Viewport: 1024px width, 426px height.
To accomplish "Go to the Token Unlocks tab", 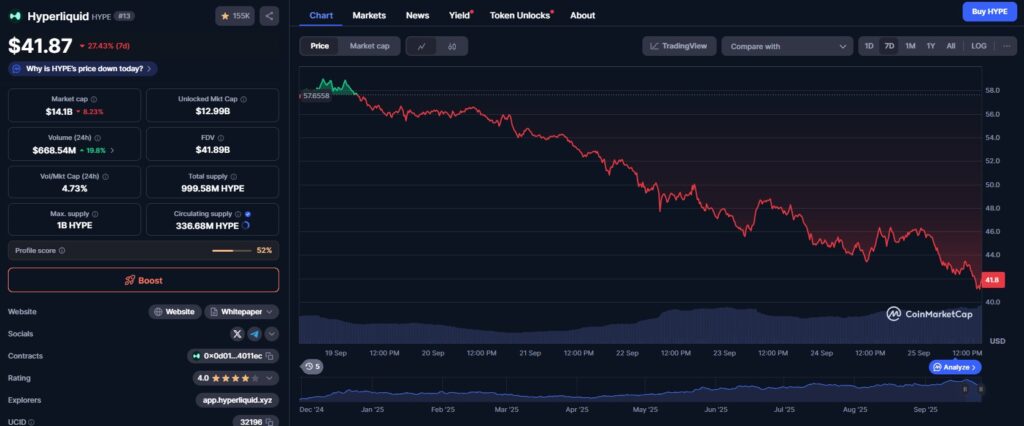I will pyautogui.click(x=519, y=15).
